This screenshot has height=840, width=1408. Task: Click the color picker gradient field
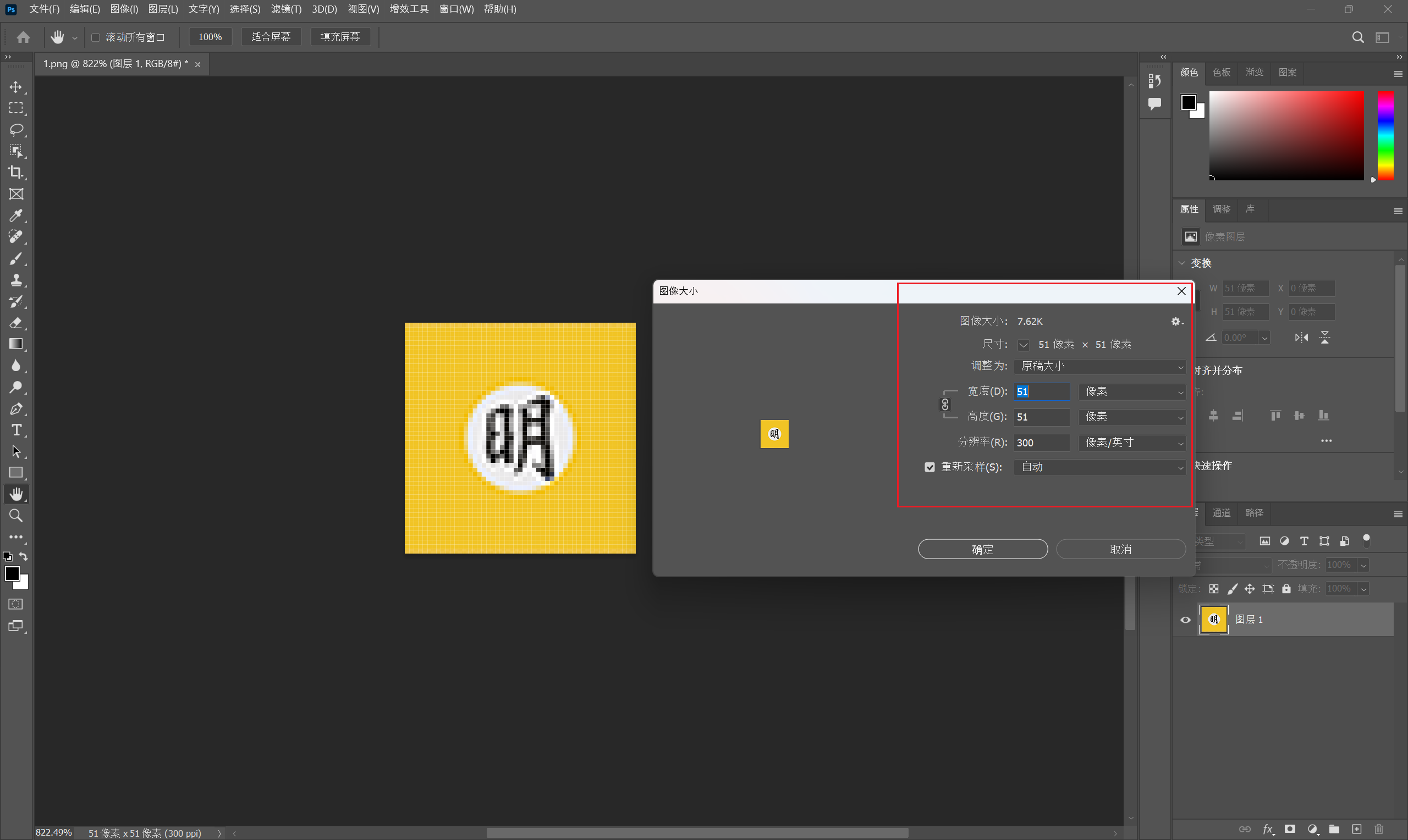click(x=1286, y=136)
